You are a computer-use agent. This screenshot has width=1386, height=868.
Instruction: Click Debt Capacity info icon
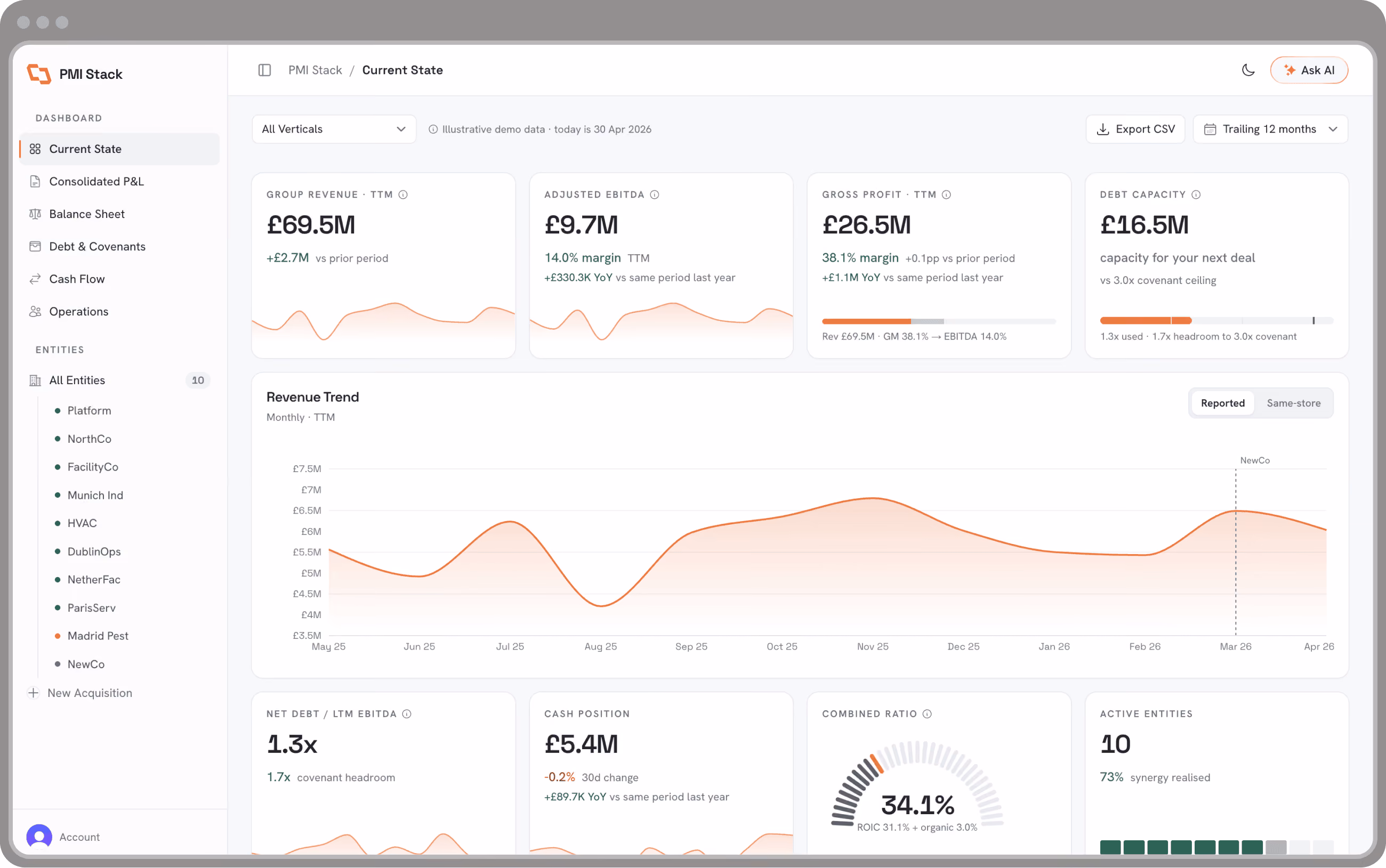[1196, 194]
